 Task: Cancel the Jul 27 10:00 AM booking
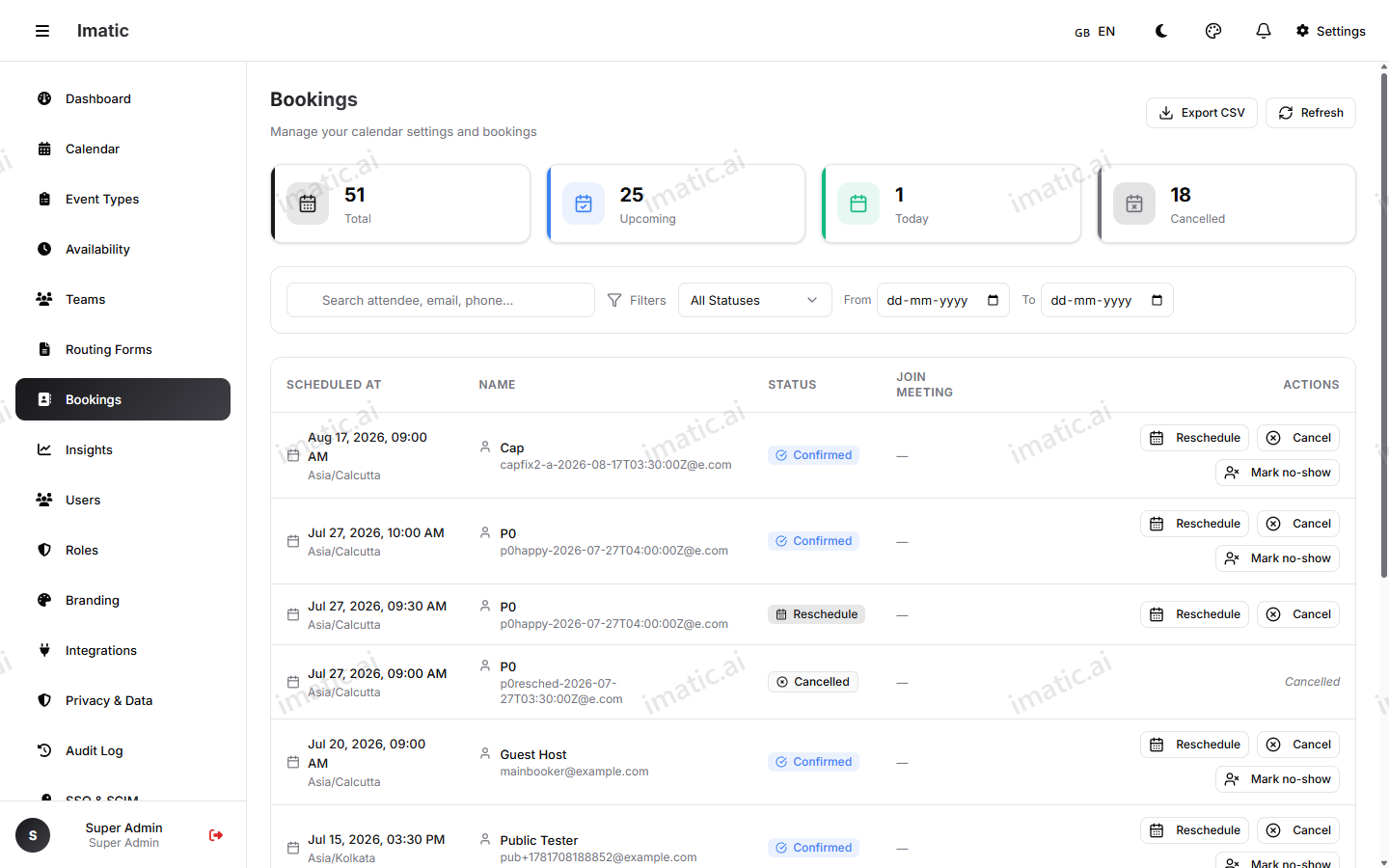click(1298, 524)
